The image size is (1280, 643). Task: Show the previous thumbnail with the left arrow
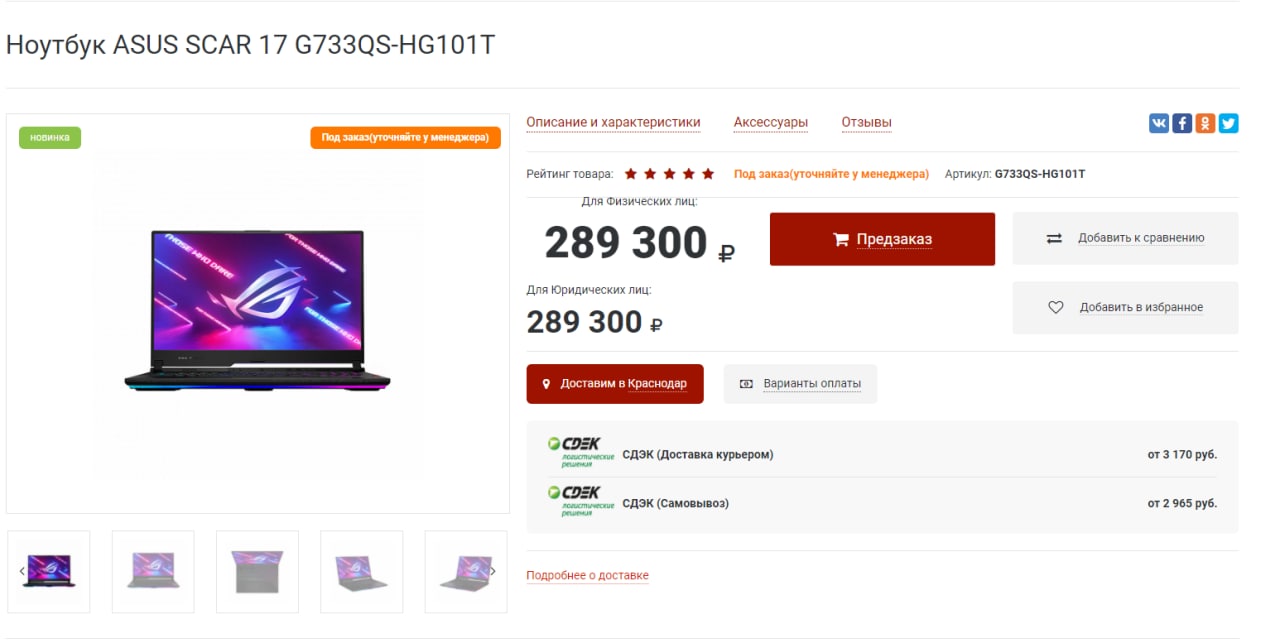[22, 571]
